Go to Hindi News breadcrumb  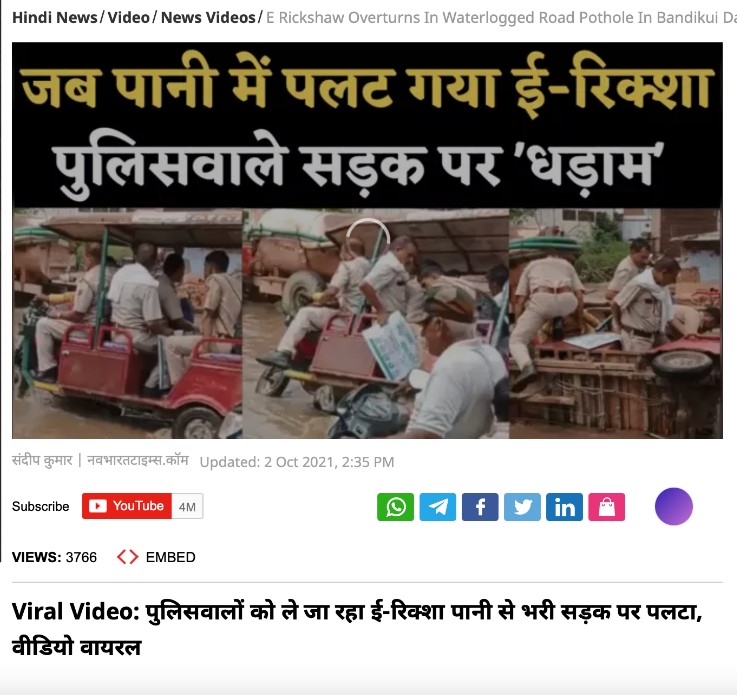(55, 17)
